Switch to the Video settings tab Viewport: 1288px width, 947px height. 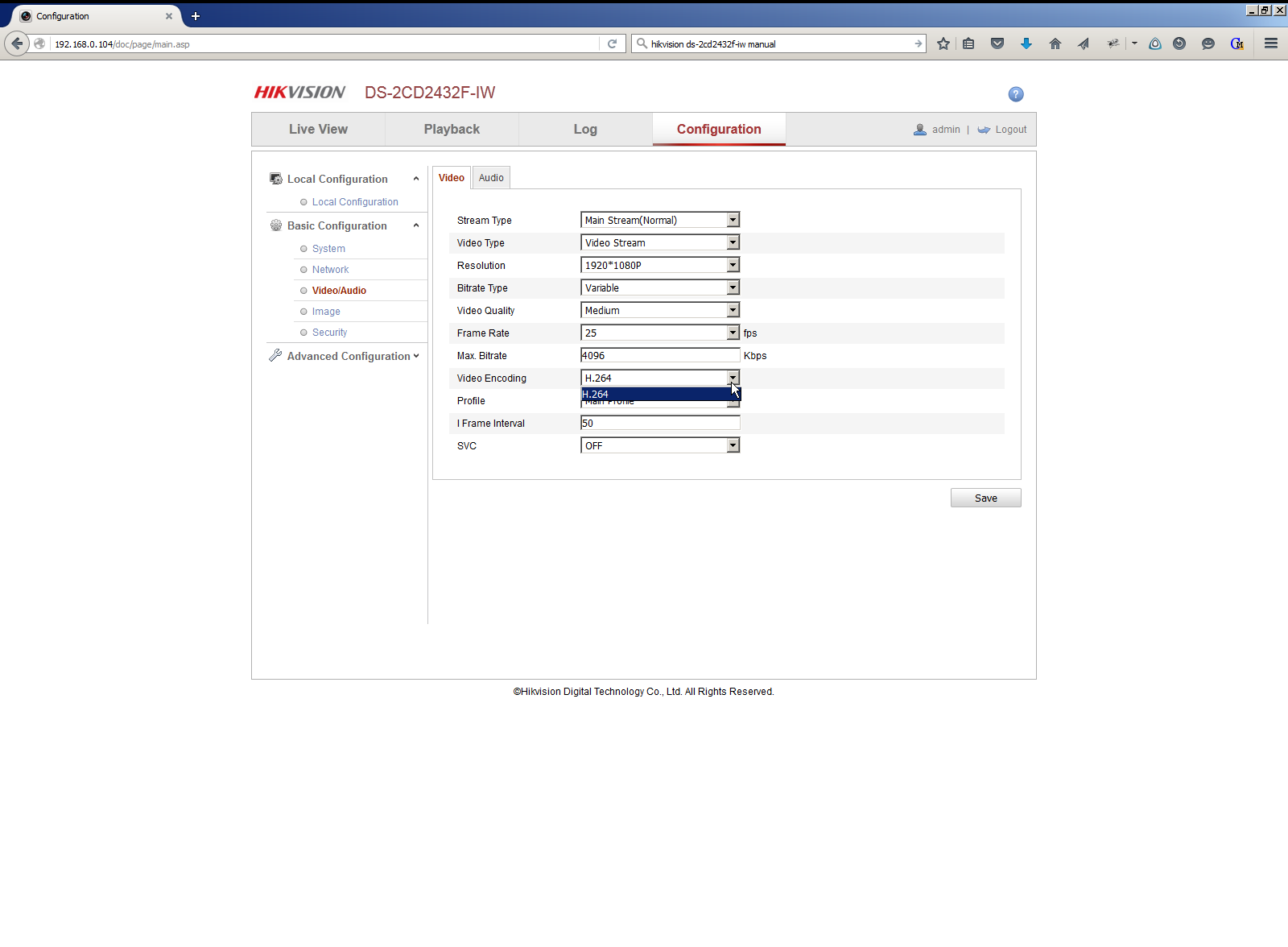tap(452, 178)
